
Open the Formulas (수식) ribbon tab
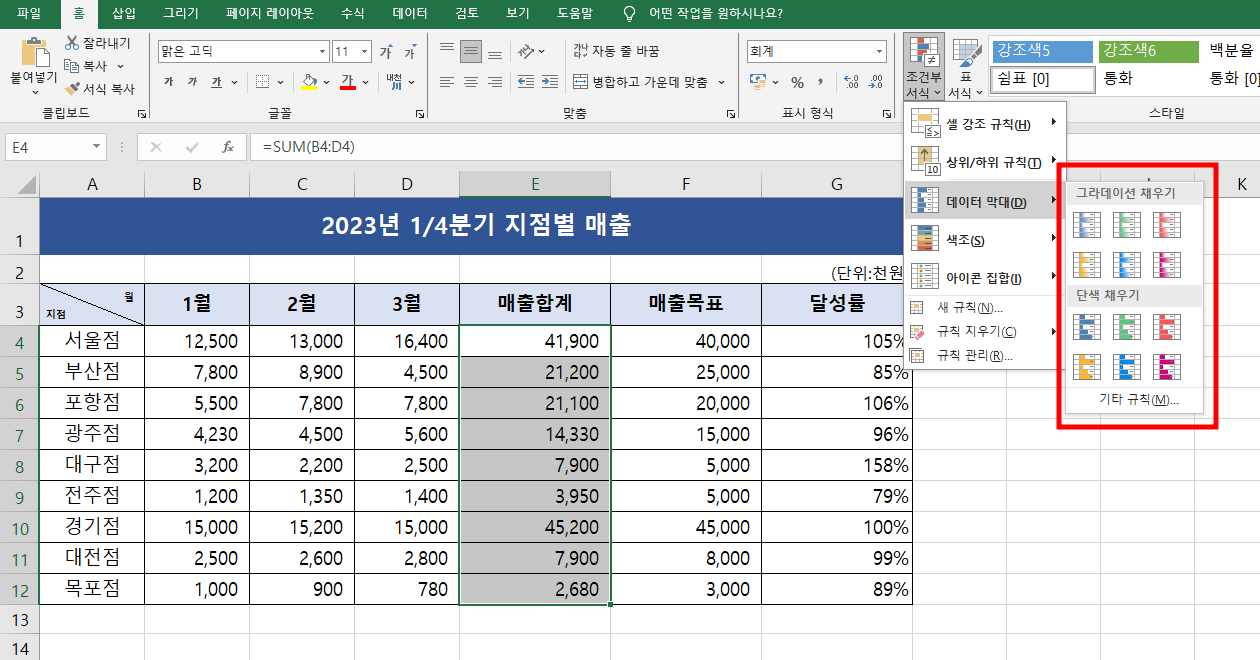coord(353,14)
